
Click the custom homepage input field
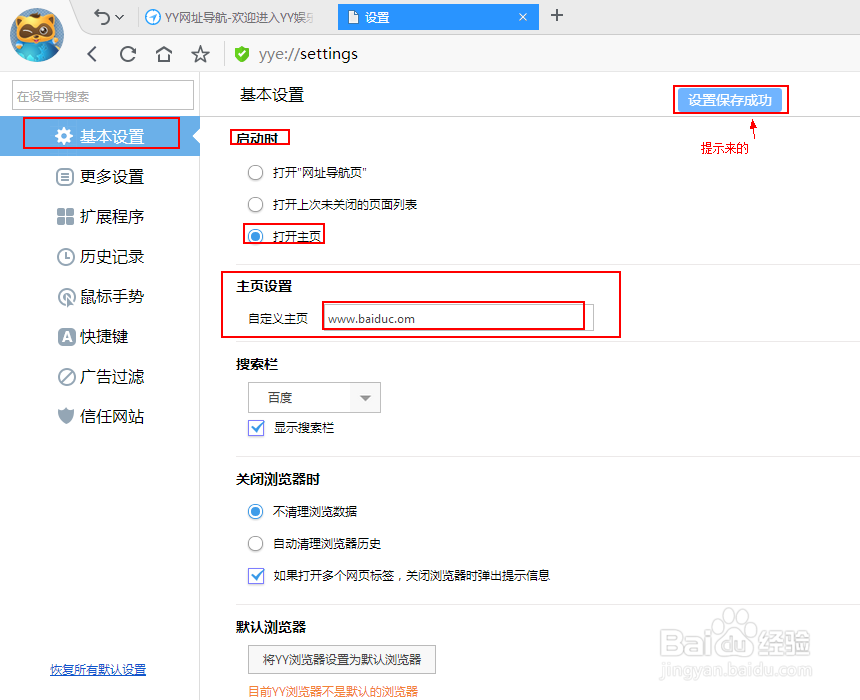452,315
